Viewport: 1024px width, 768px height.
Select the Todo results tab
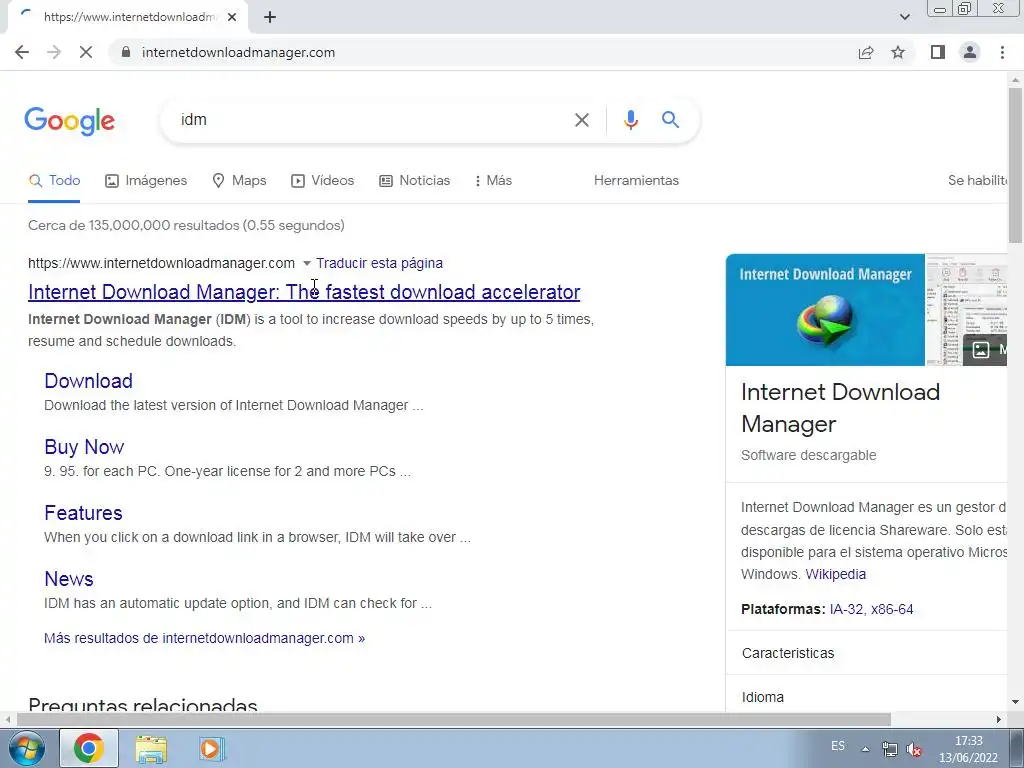(54, 181)
